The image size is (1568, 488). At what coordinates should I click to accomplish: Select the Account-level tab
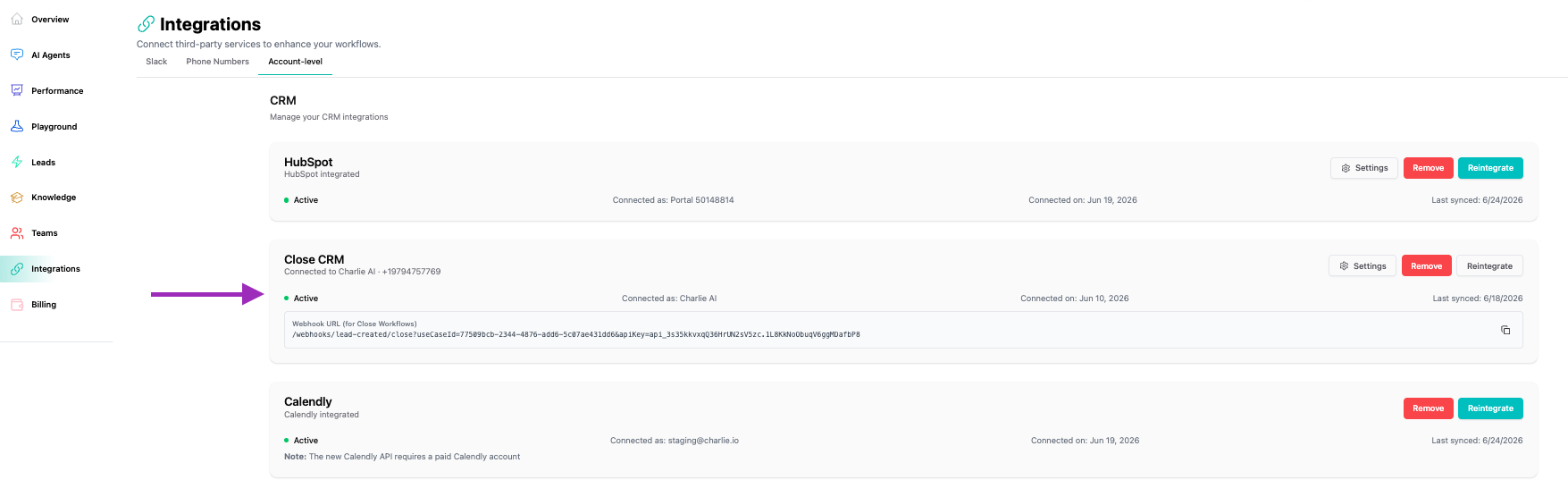(x=296, y=62)
